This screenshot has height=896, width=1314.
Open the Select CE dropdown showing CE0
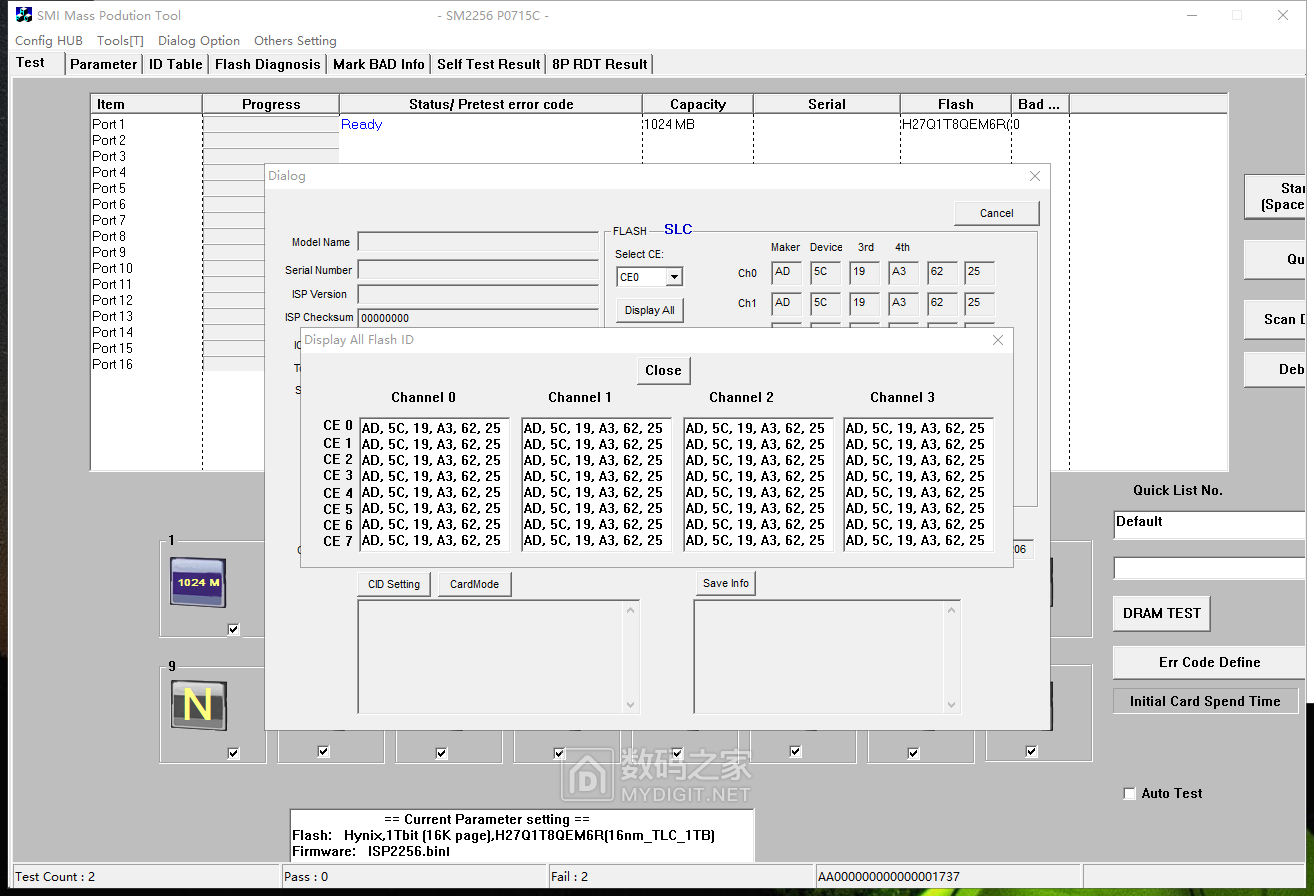coord(674,277)
